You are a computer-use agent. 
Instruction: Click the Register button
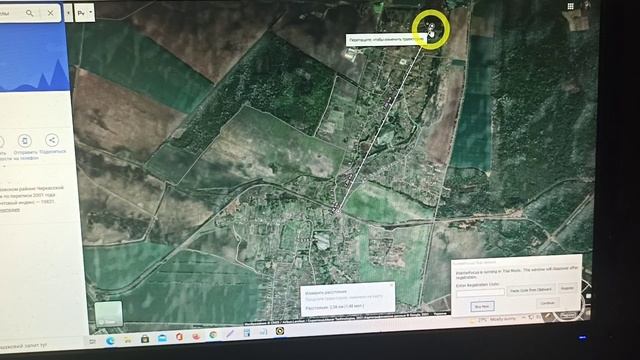(x=567, y=288)
